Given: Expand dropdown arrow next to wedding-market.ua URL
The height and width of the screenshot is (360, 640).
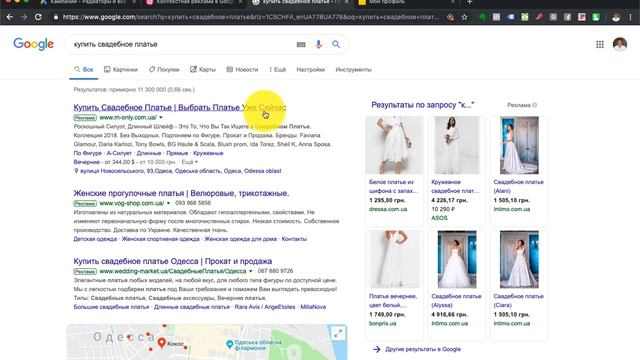Looking at the screenshot, I should [x=251, y=271].
